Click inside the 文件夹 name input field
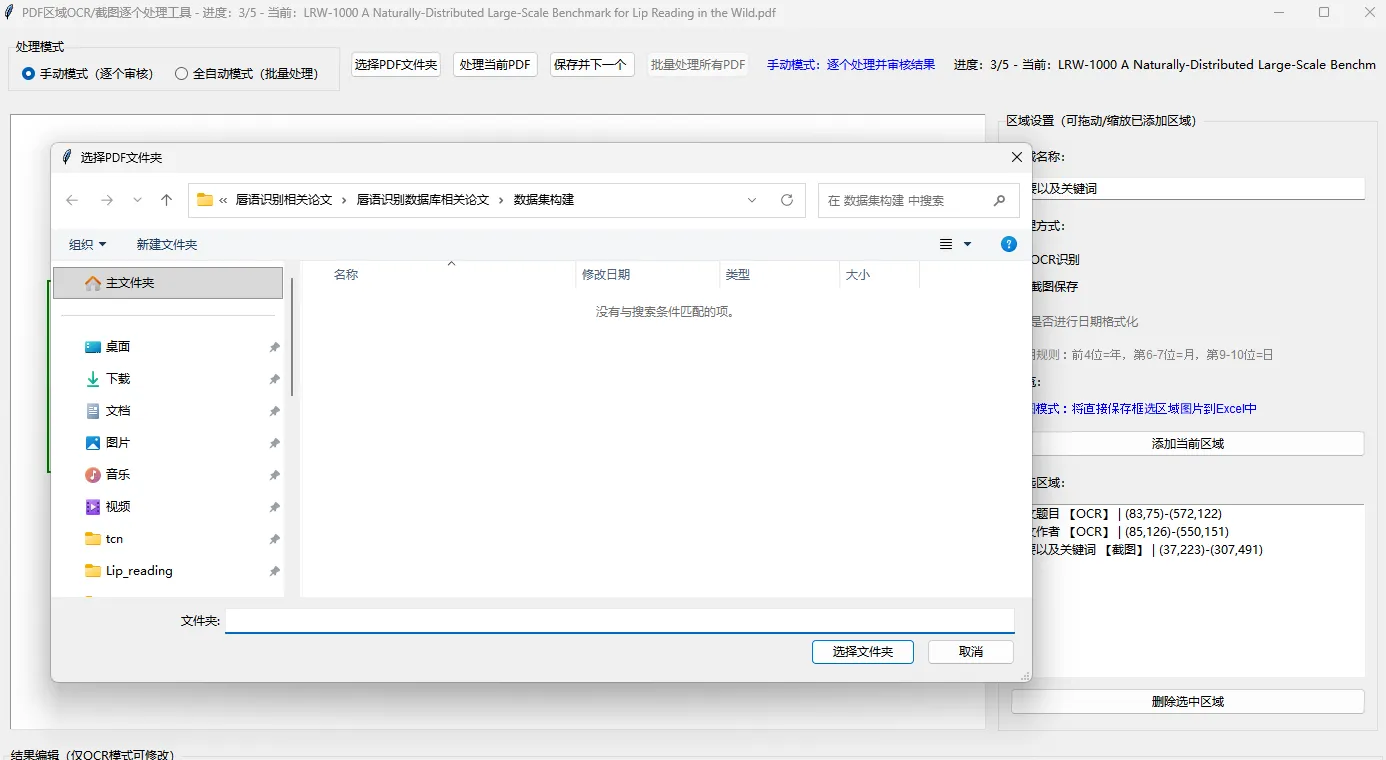The image size is (1386, 760). click(619, 620)
